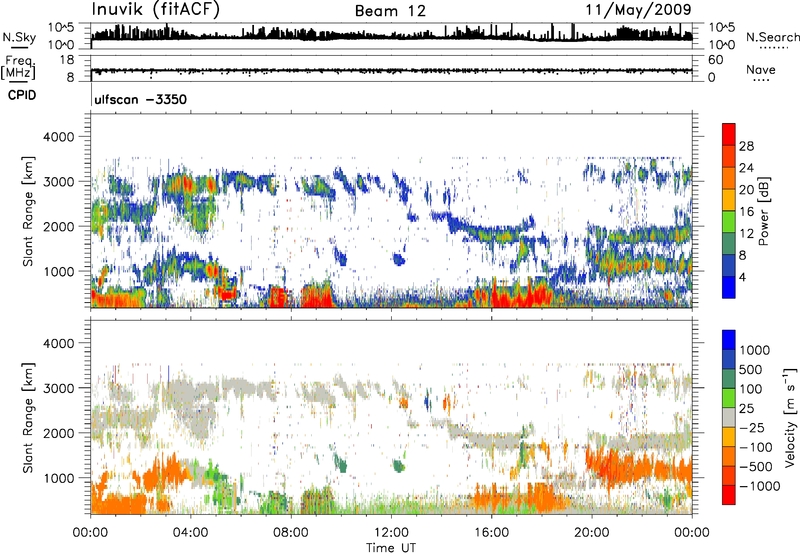Click the '4000' tick of the power panel

[x=59, y=137]
